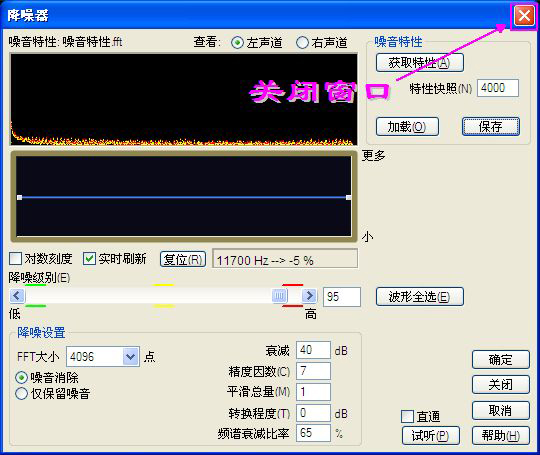
Task: Click the 波形全选 button
Action: [x=419, y=297]
